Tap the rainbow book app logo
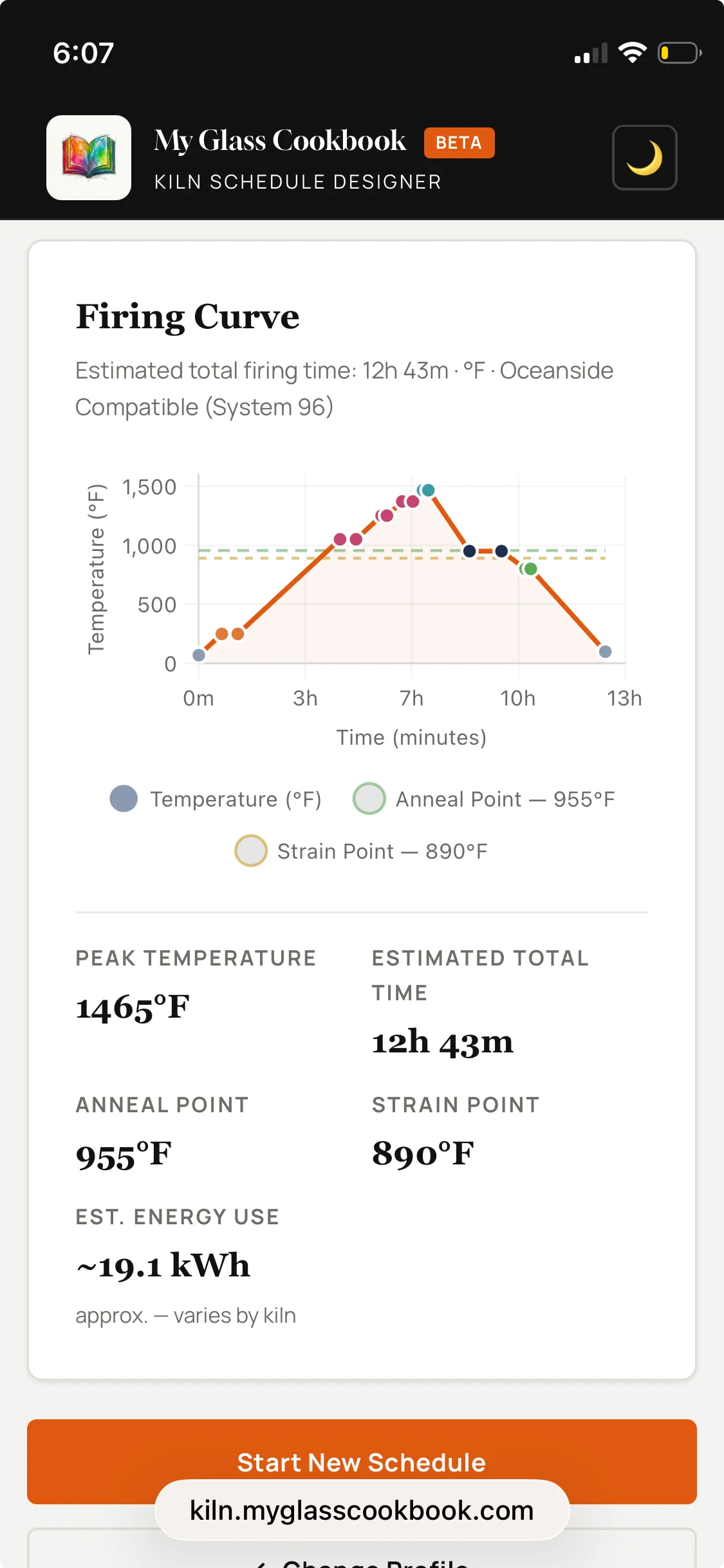Screen dimensions: 724x1568 89,158
